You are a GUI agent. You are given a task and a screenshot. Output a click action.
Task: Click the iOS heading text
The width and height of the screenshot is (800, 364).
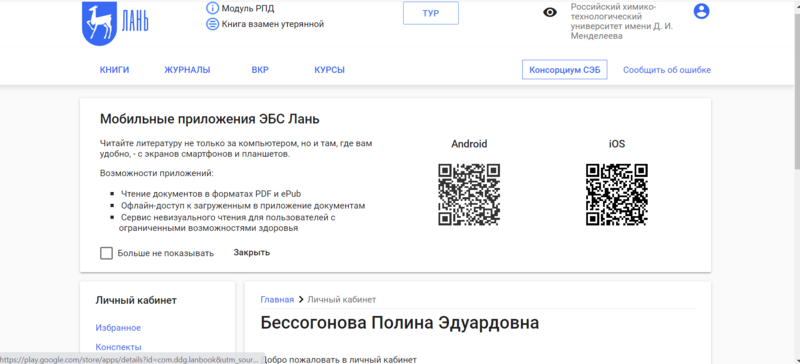click(x=617, y=144)
